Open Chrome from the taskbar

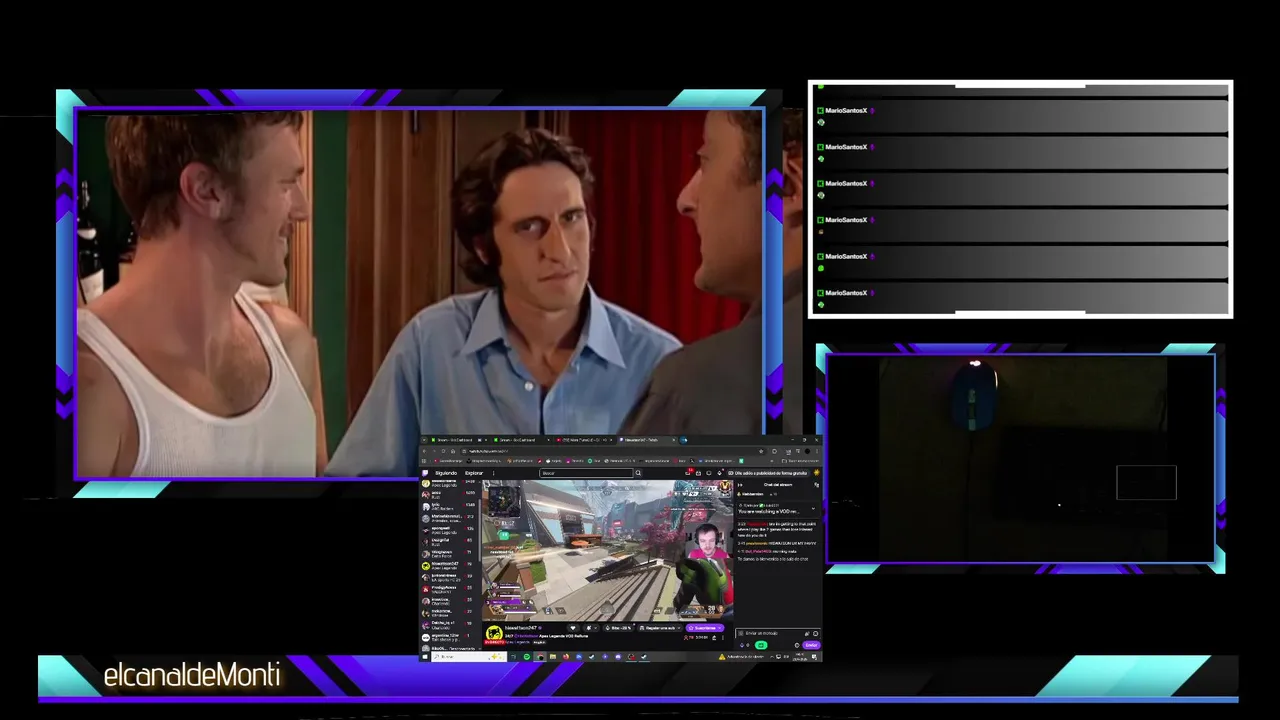pyautogui.click(x=540, y=657)
